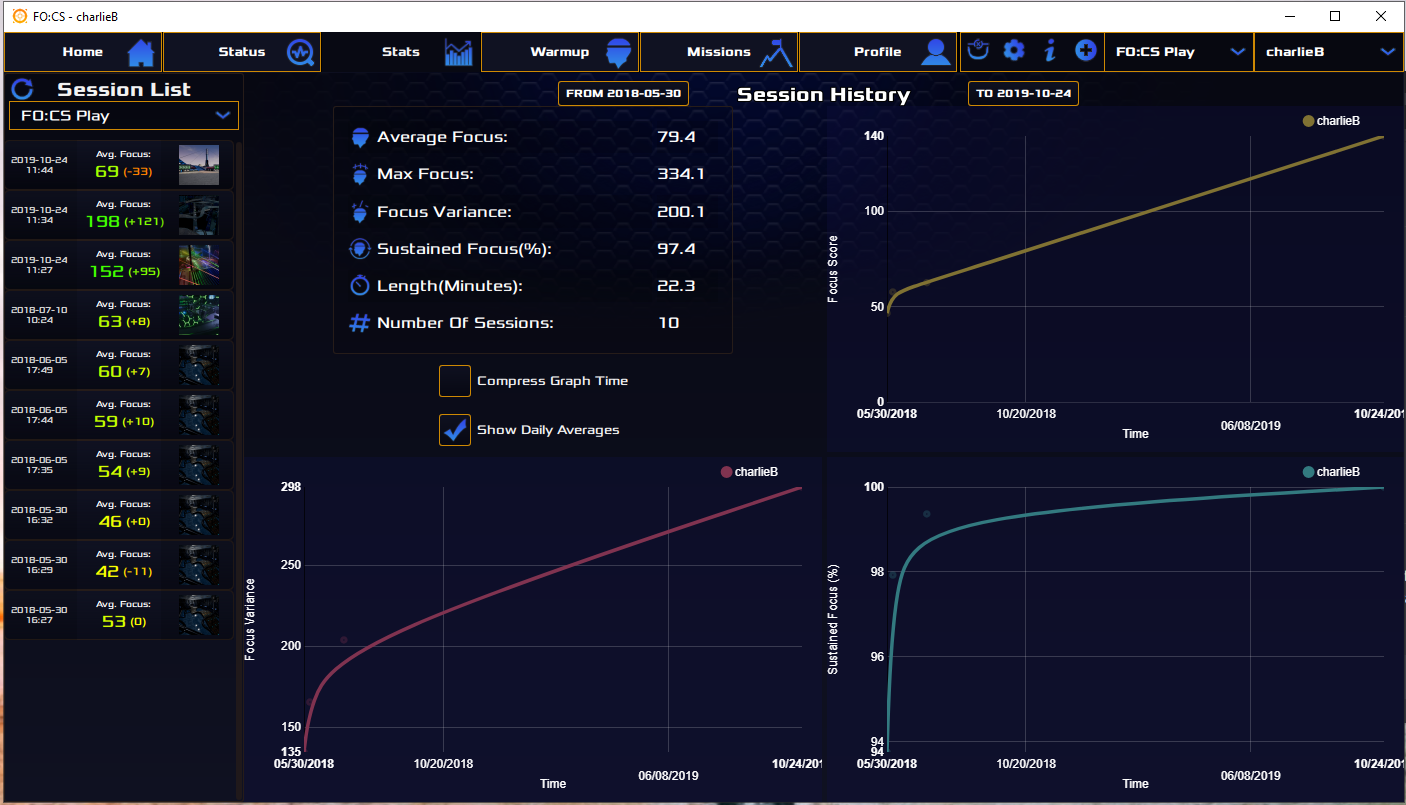Click thumbnail of session with focus 53

198,615
